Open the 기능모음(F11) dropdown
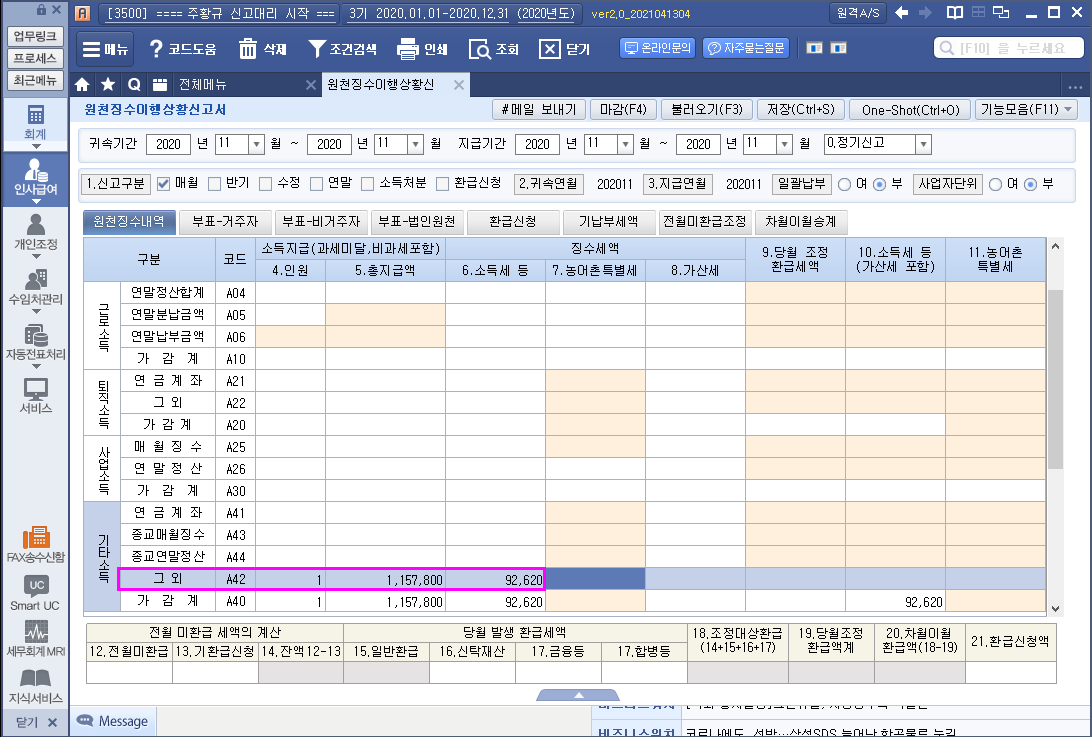 coord(1025,110)
